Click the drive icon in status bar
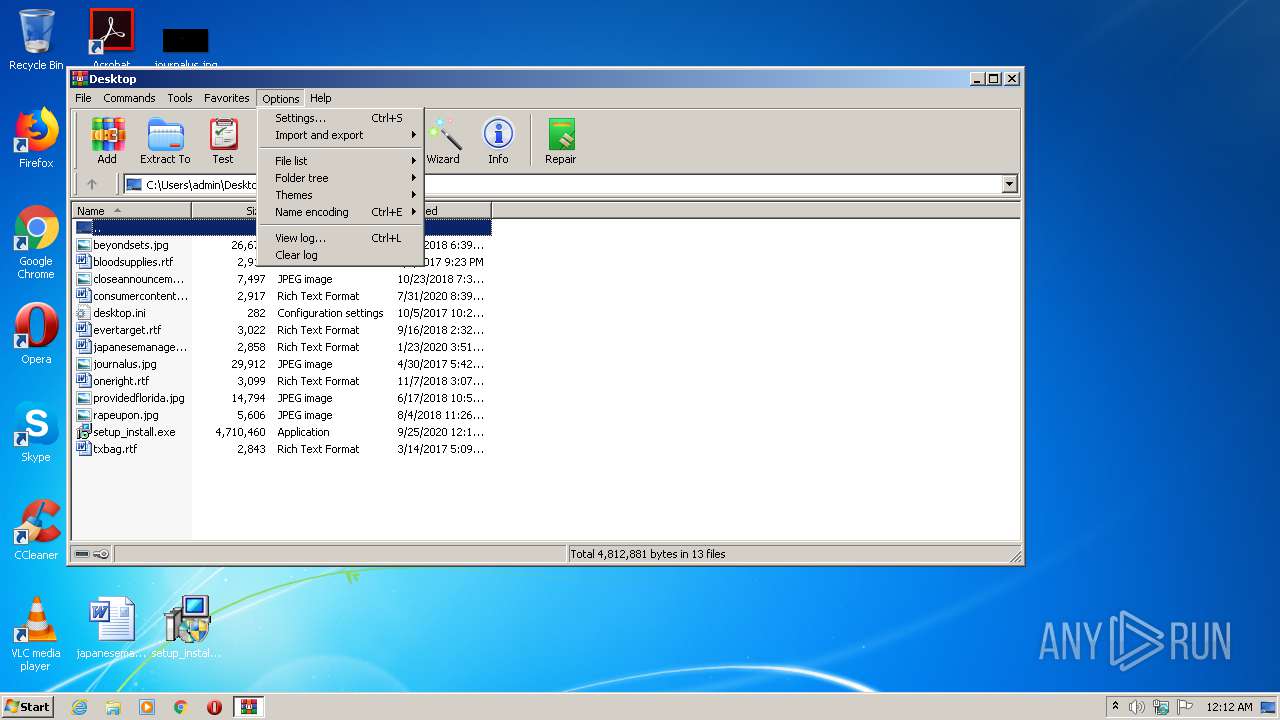Screen dimensions: 1280x720 (x=82, y=554)
